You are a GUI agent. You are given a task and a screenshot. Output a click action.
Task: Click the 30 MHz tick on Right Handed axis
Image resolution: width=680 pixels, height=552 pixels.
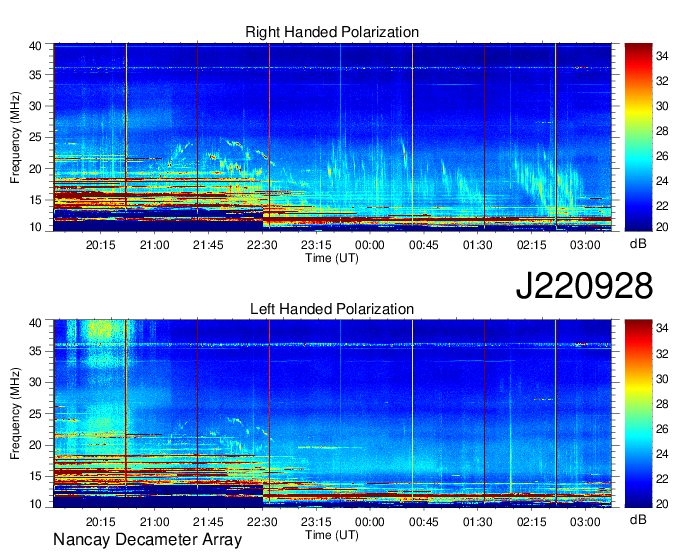pos(35,106)
